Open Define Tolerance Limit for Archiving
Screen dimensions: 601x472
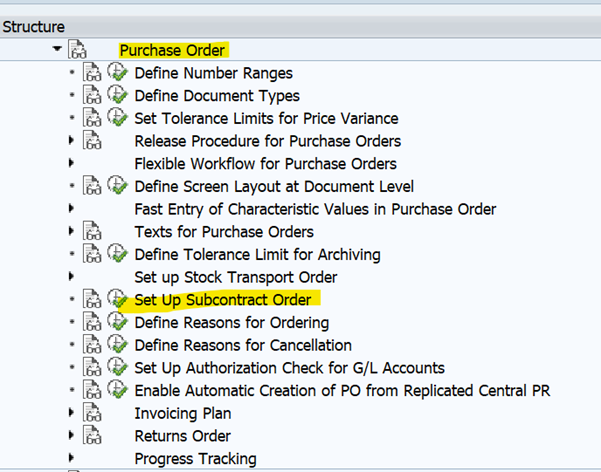[257, 254]
